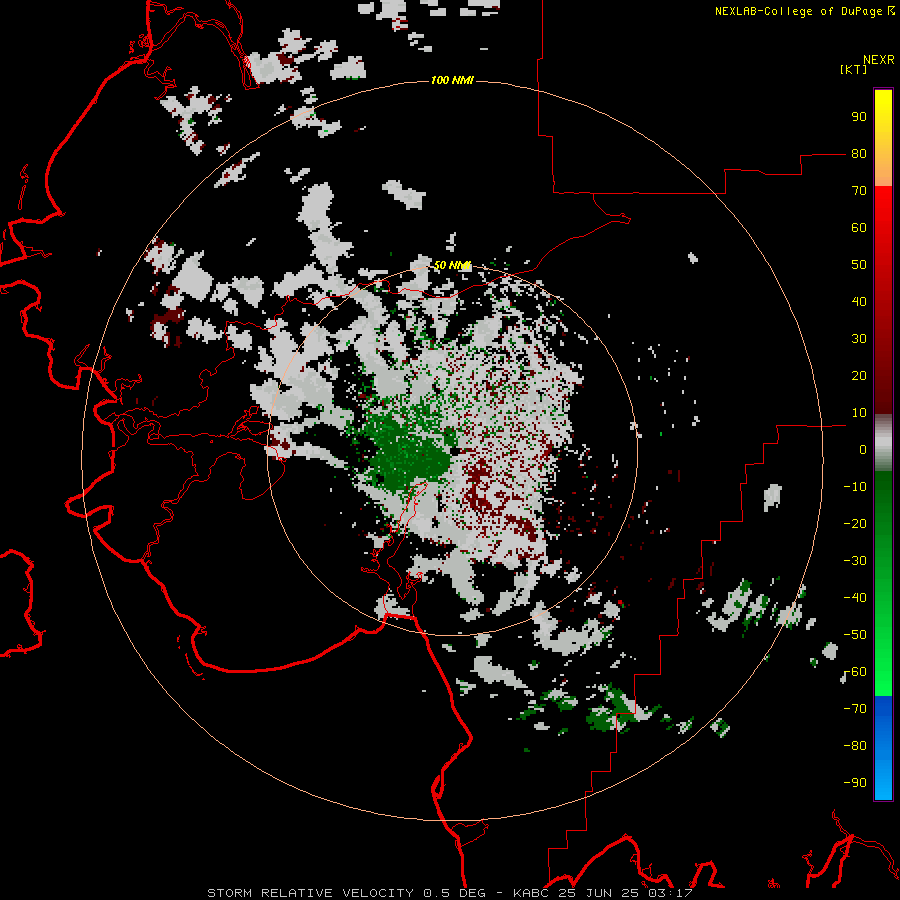900x900 pixels.
Task: Click the gray zero-velocity band of the scale
Action: [883, 443]
